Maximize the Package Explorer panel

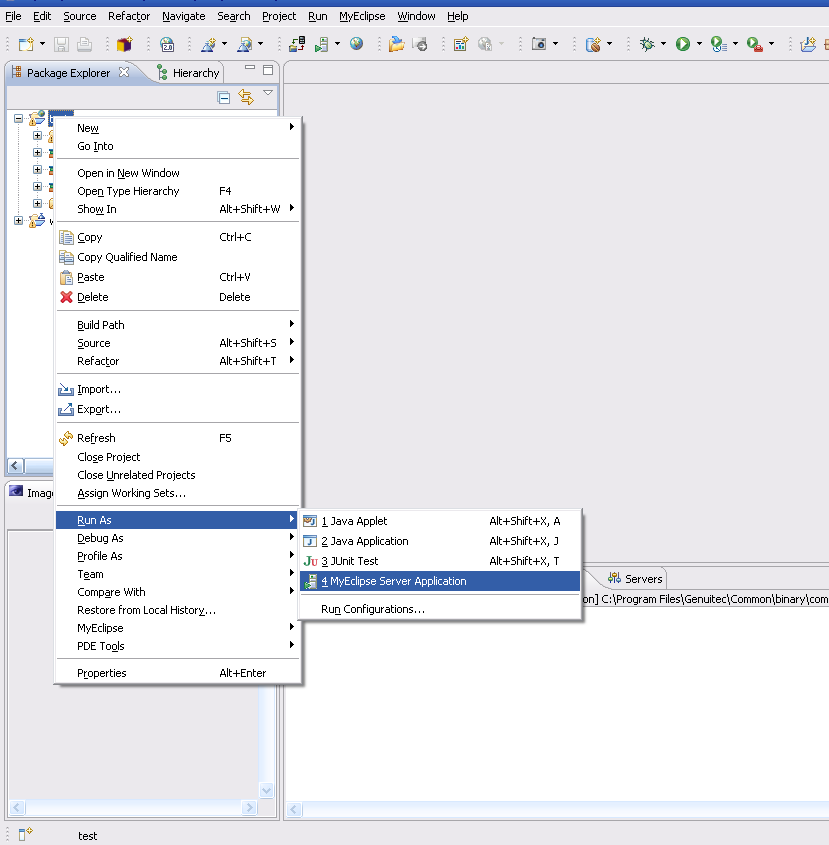(268, 70)
